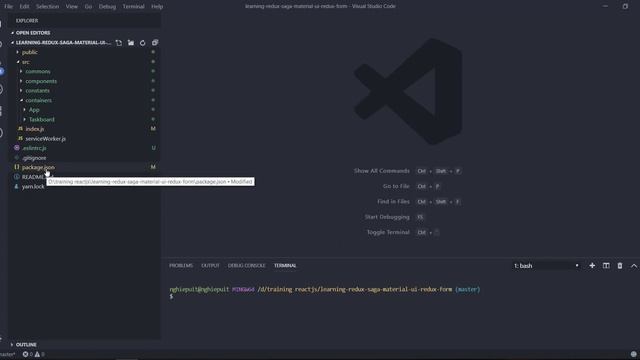The height and width of the screenshot is (360, 640).
Task: Open package.json file
Action: 38,167
